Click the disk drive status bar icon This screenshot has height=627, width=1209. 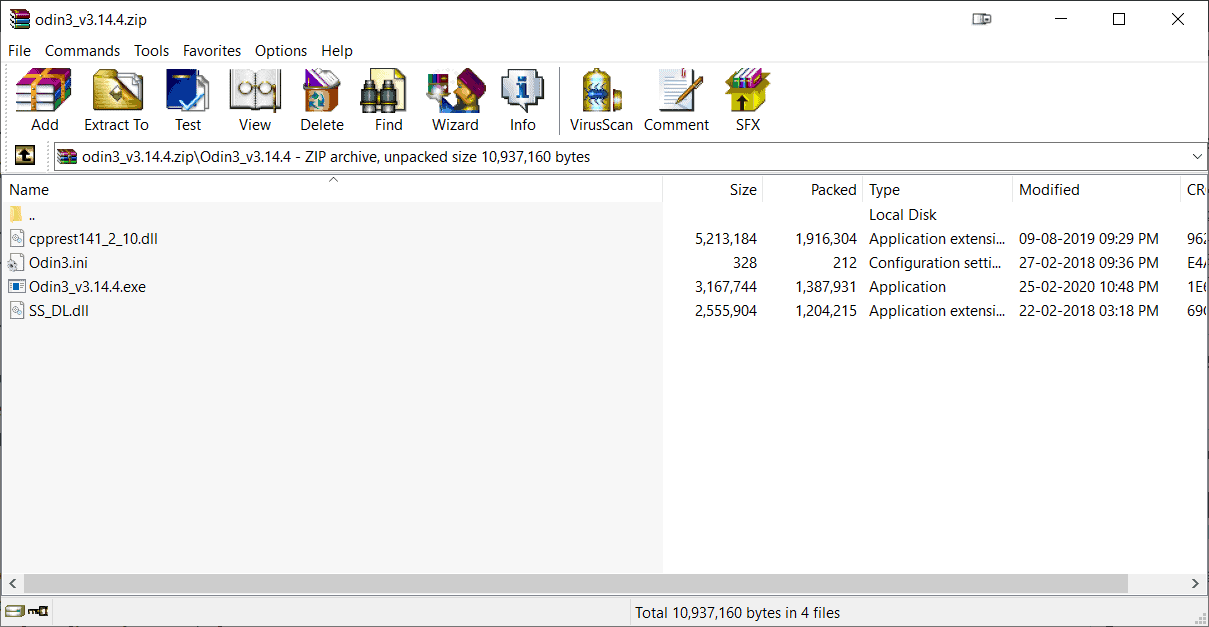(15, 611)
